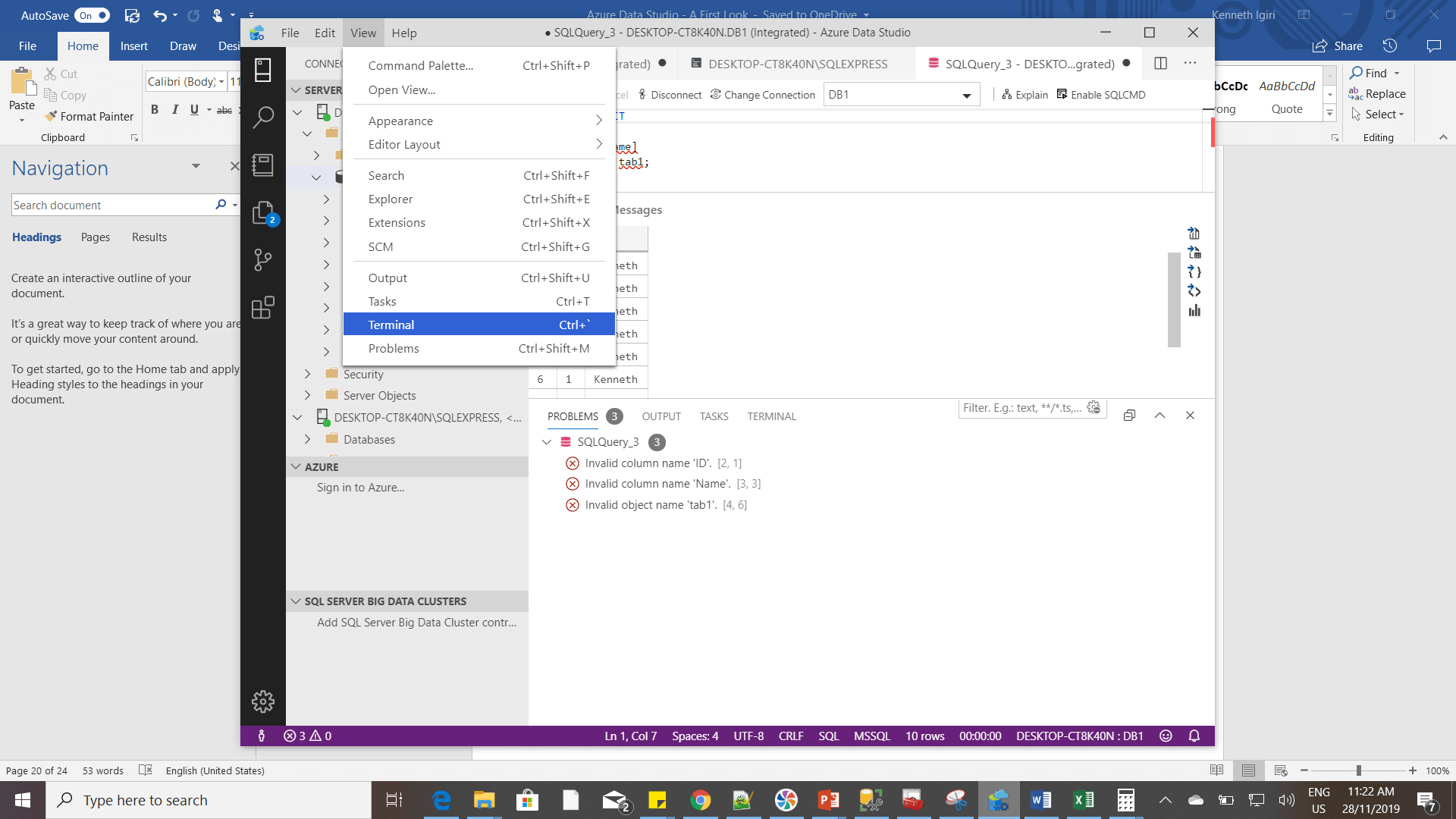Expand the Security folder
This screenshot has width=1456, height=819.
pyautogui.click(x=307, y=374)
